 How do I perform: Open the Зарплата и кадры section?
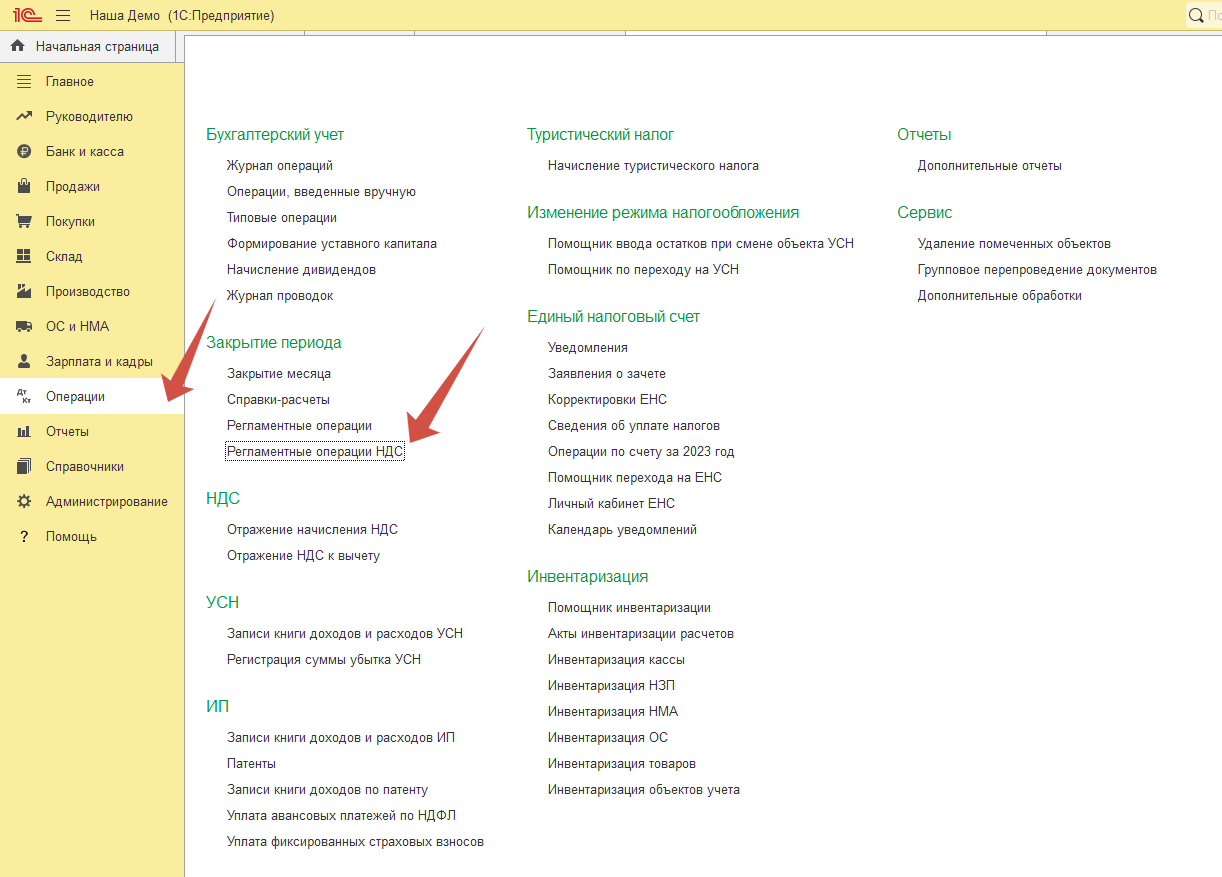[x=98, y=362]
